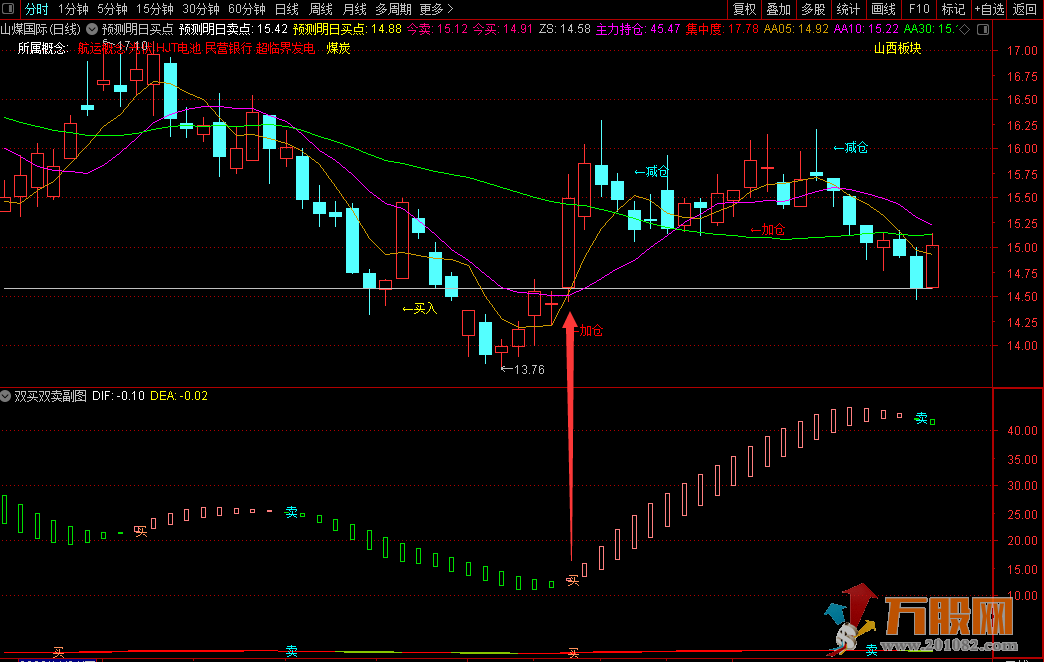This screenshot has height=662, width=1044.
Task: Click the 40.00 sub-chart axis label
Action: coord(1022,431)
